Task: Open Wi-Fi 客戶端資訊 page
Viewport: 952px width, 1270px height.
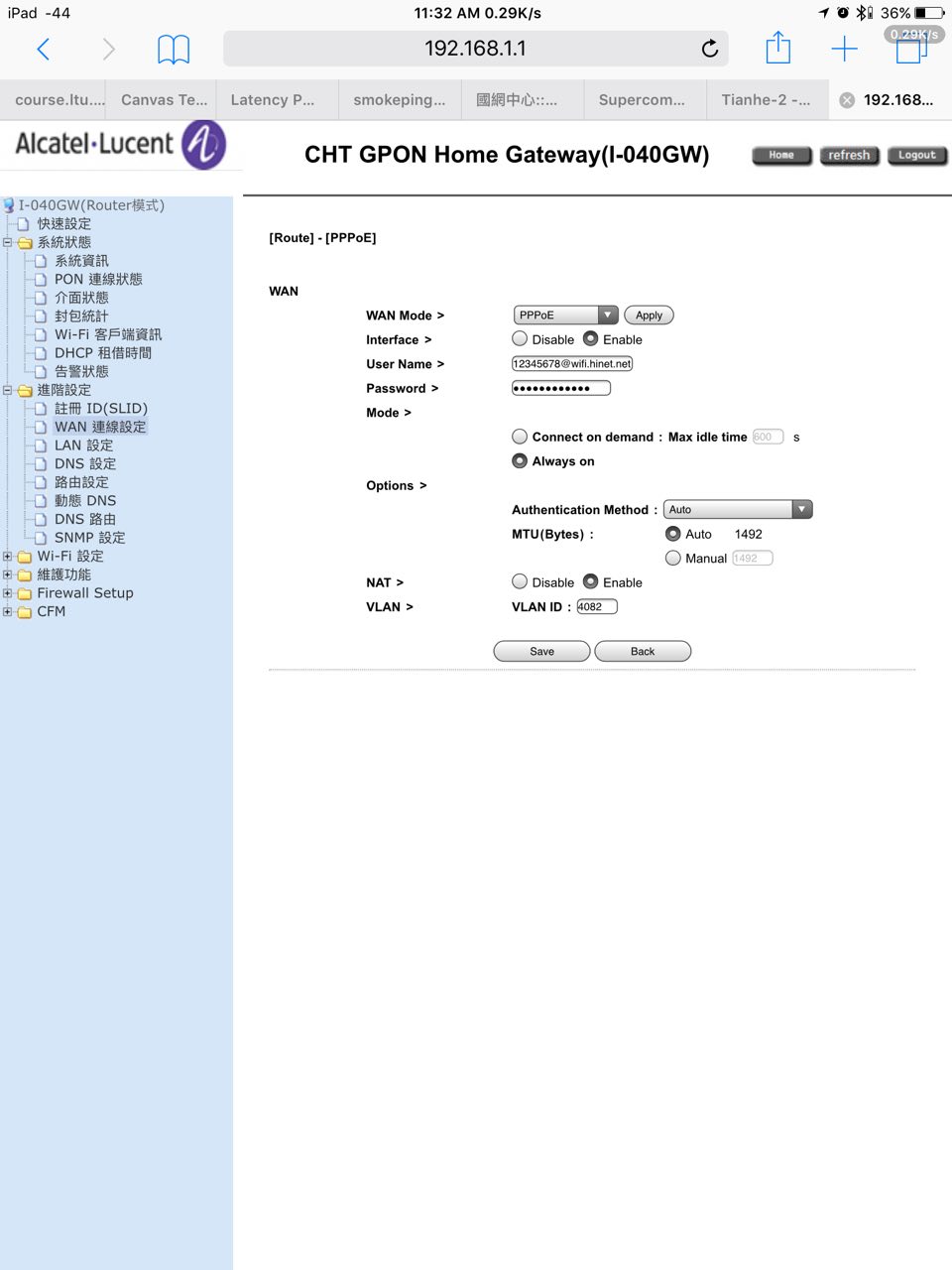Action: click(108, 335)
